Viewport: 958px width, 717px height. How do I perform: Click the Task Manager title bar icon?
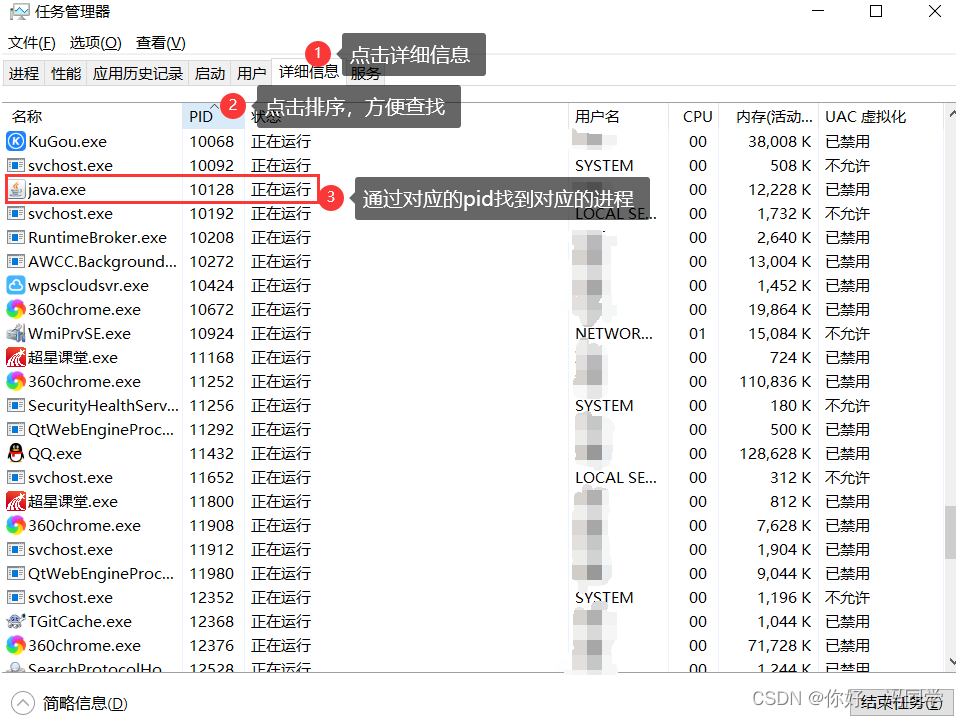click(x=20, y=12)
